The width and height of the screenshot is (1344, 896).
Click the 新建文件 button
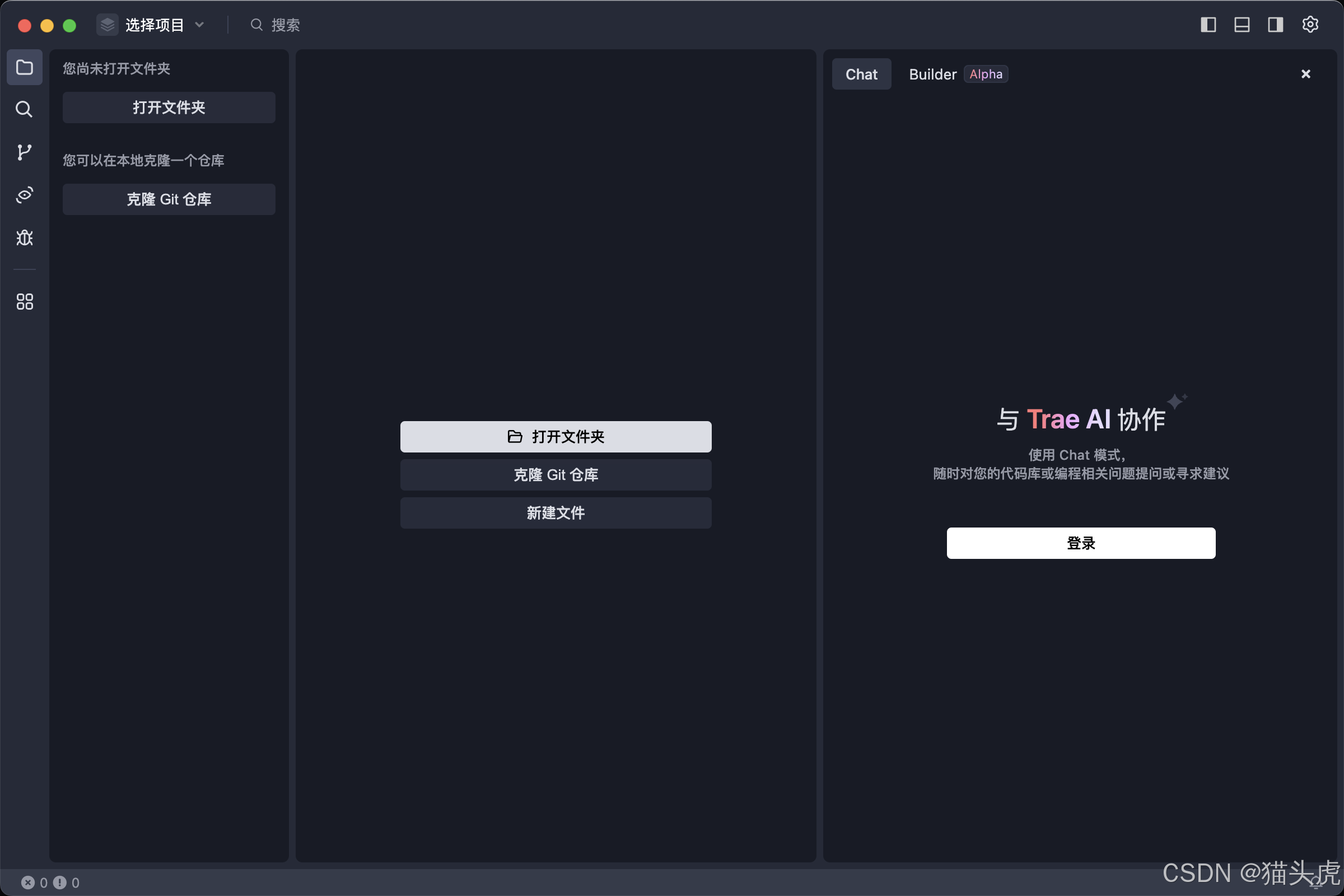[556, 513]
